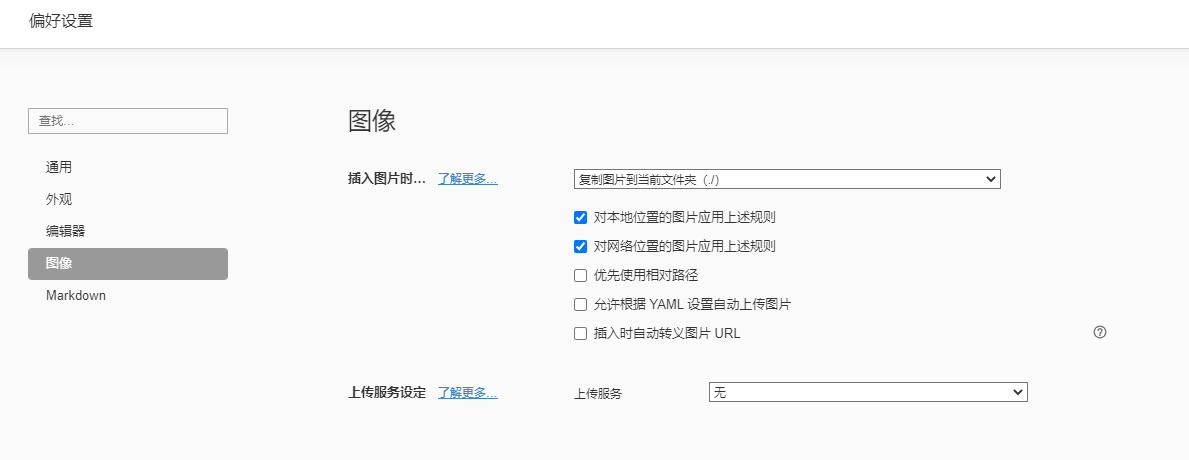The image size is (1189, 460).
Task: Enable 优先使用相对路径 checkbox
Action: click(580, 275)
